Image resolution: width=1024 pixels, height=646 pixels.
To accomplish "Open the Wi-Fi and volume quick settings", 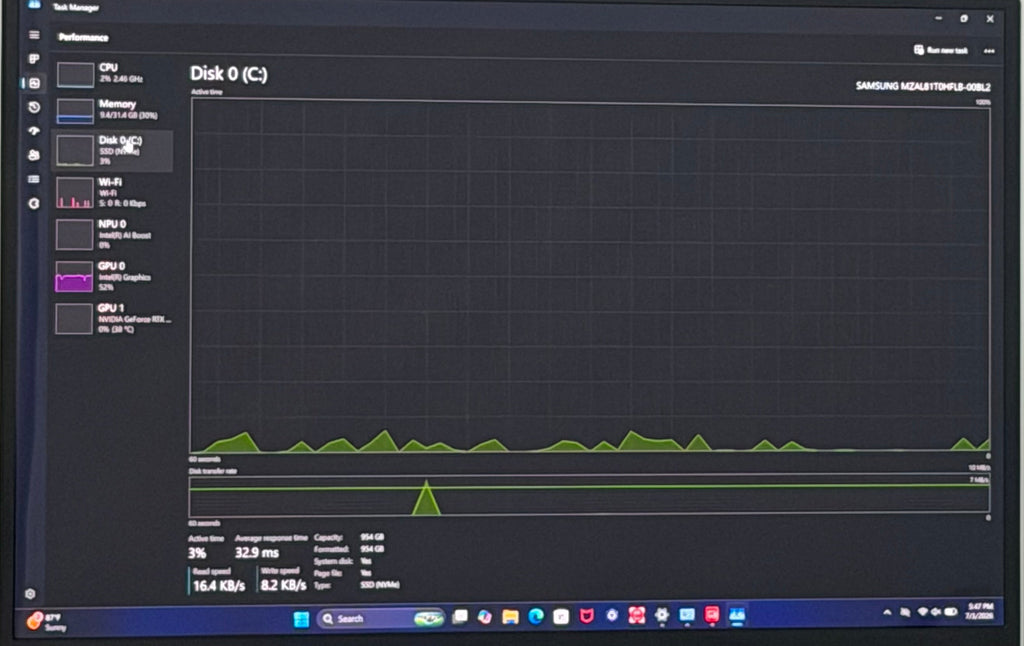I will pyautogui.click(x=937, y=612).
